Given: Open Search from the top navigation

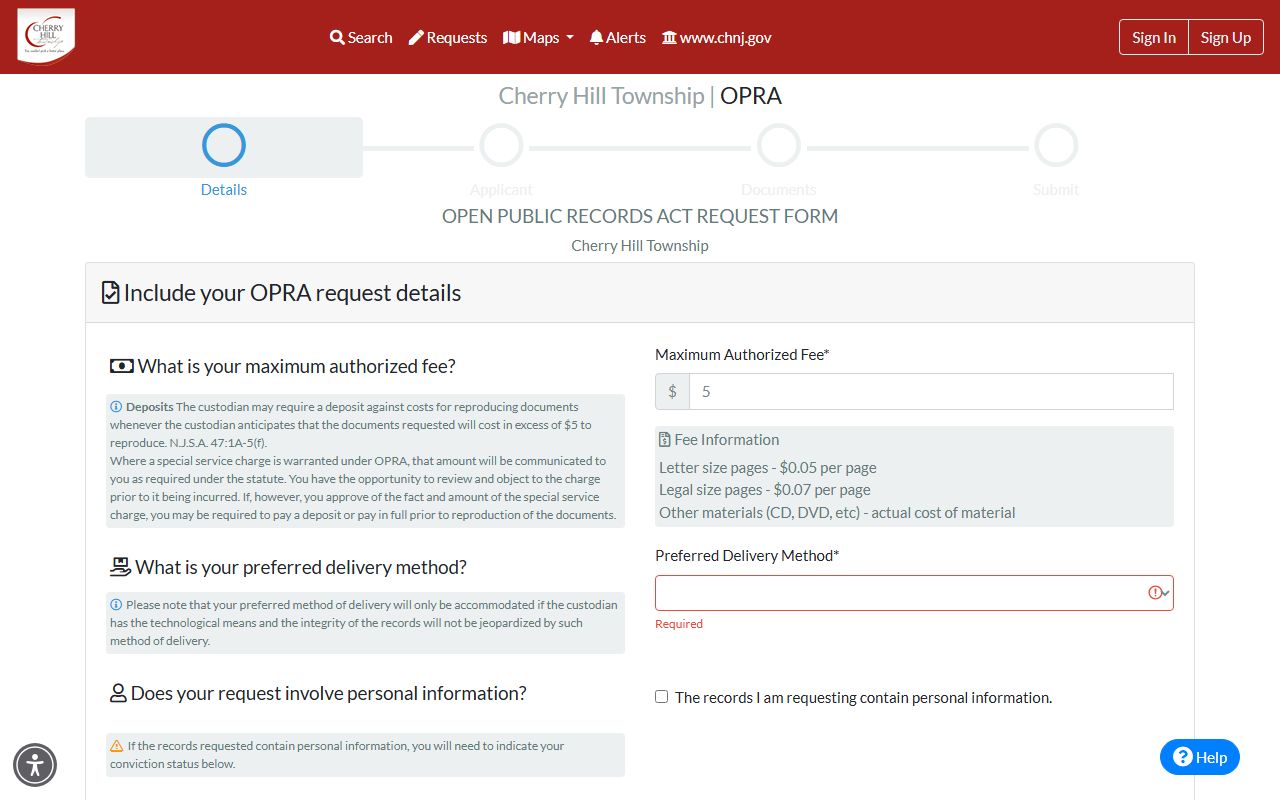Looking at the screenshot, I should click(x=361, y=37).
